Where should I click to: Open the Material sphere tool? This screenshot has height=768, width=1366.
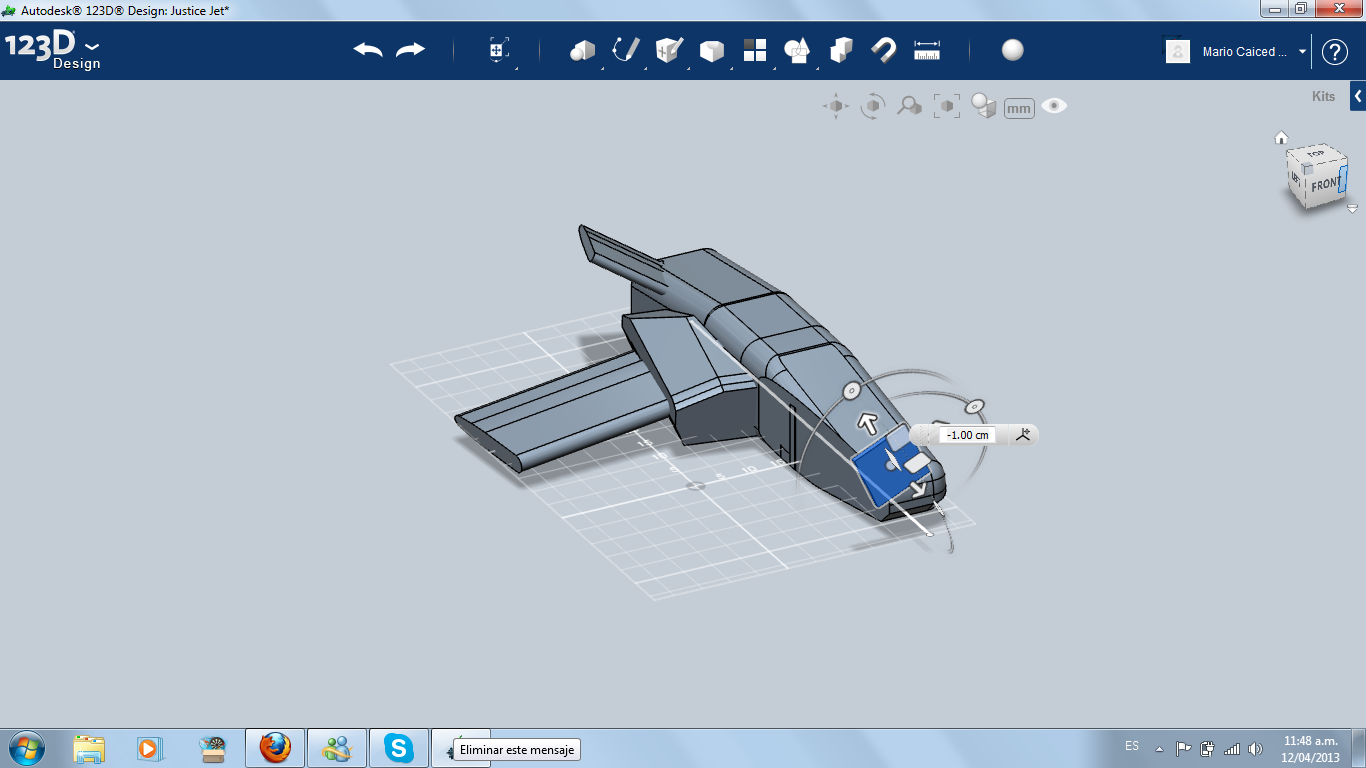tap(1013, 50)
